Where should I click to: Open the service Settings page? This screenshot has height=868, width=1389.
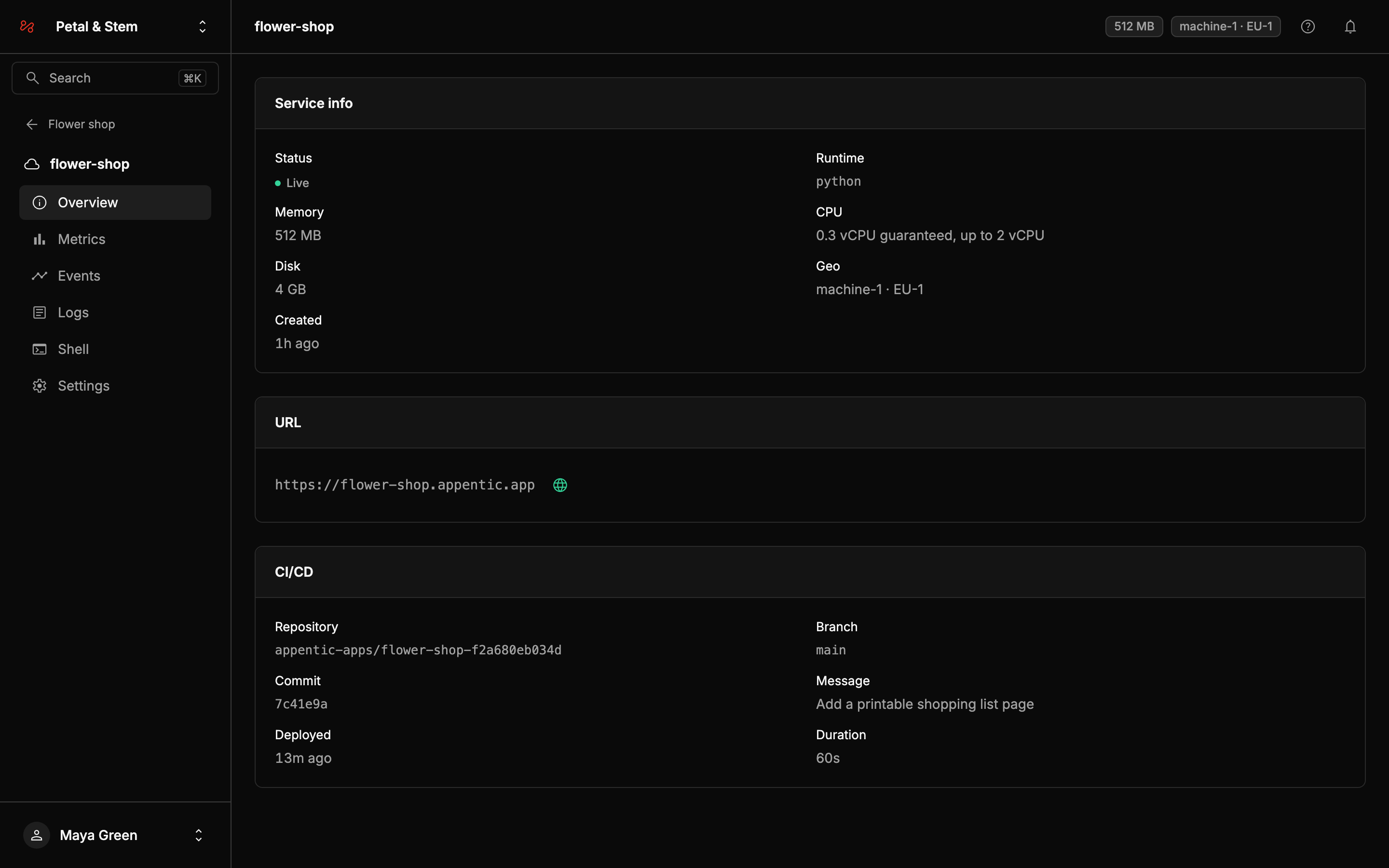[115, 386]
